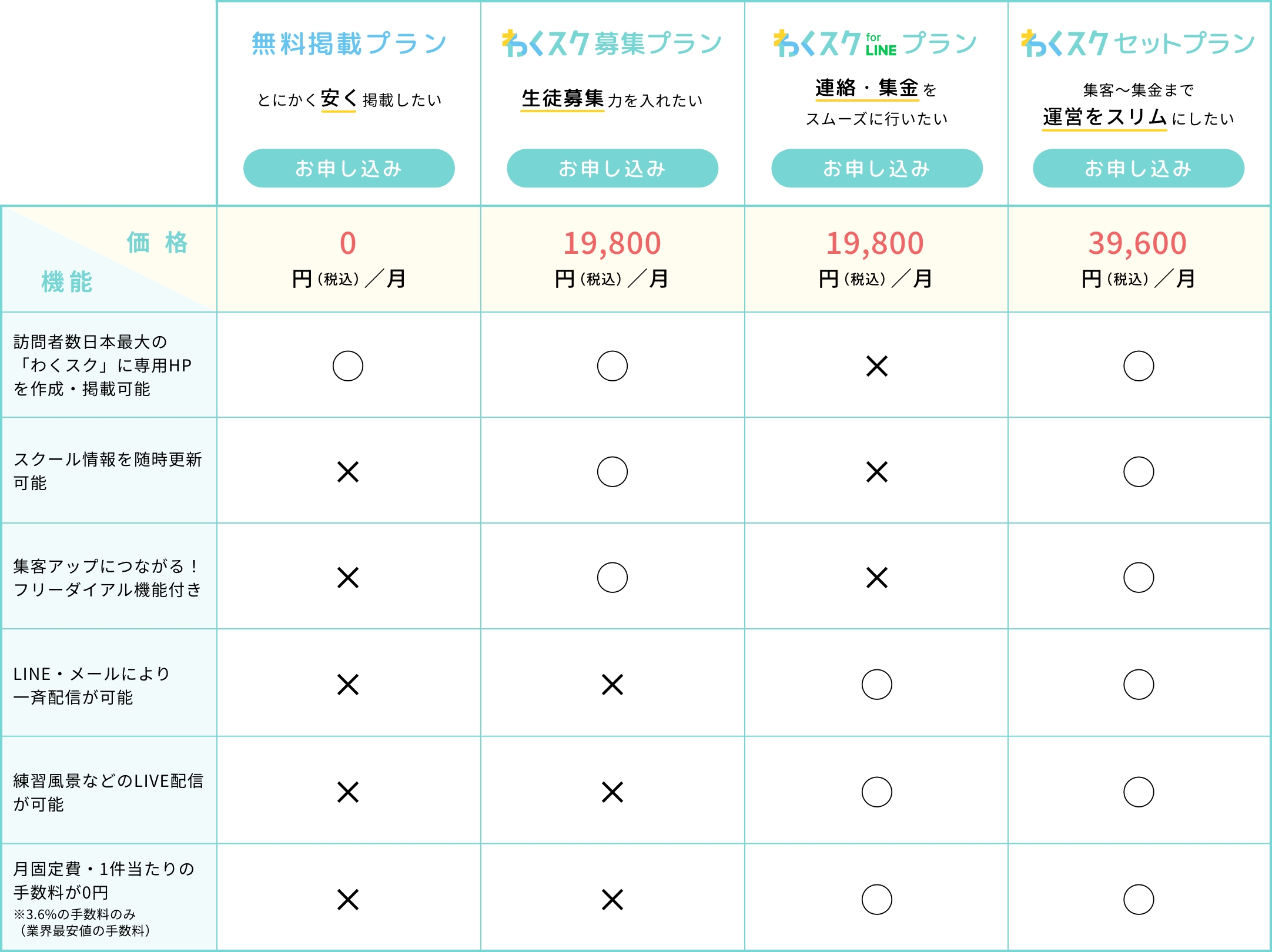Viewport: 1272px width, 952px height.
Task: Click circle for 募集プラン in フリーダイヤル row
Action: (x=612, y=578)
